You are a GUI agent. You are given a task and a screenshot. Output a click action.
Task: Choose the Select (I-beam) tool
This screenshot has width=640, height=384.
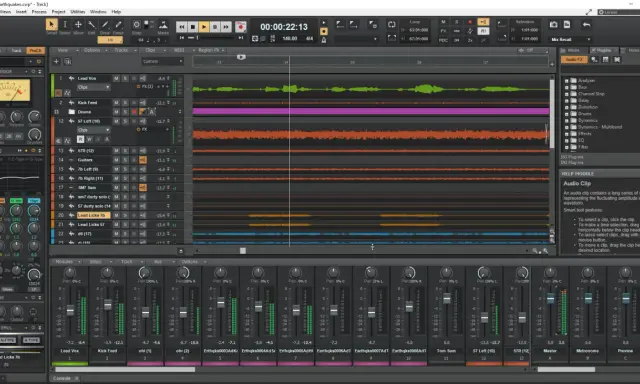(x=64, y=25)
